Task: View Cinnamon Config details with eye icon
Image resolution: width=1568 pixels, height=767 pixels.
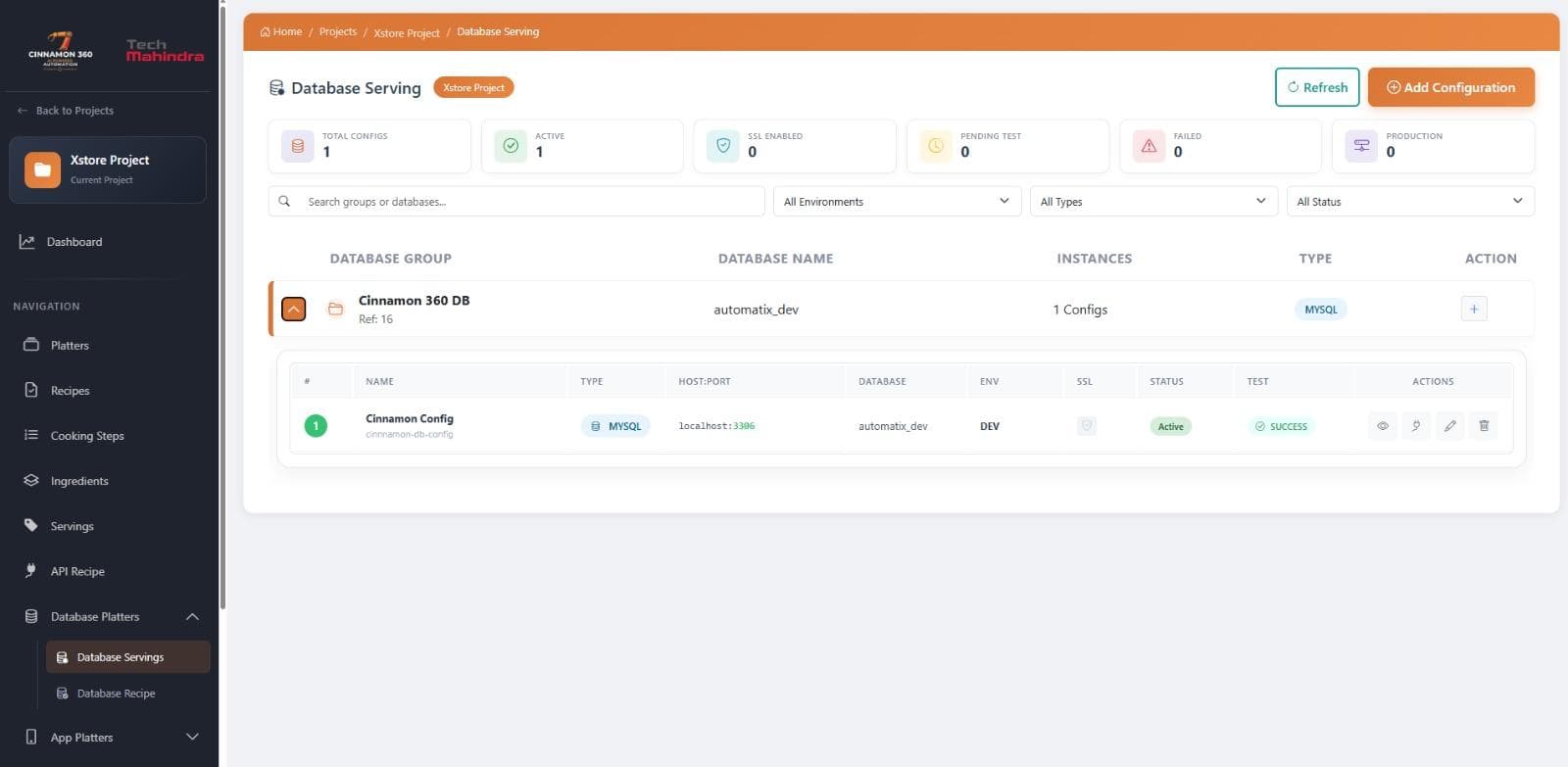Action: coord(1383,426)
